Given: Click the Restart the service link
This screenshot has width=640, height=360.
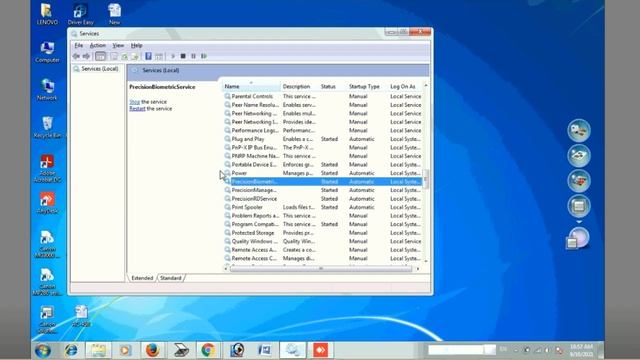Looking at the screenshot, I should pos(137,109).
